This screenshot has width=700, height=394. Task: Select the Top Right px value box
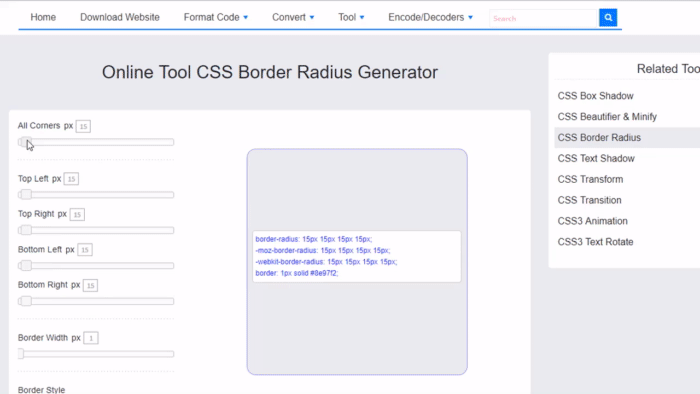pos(77,215)
